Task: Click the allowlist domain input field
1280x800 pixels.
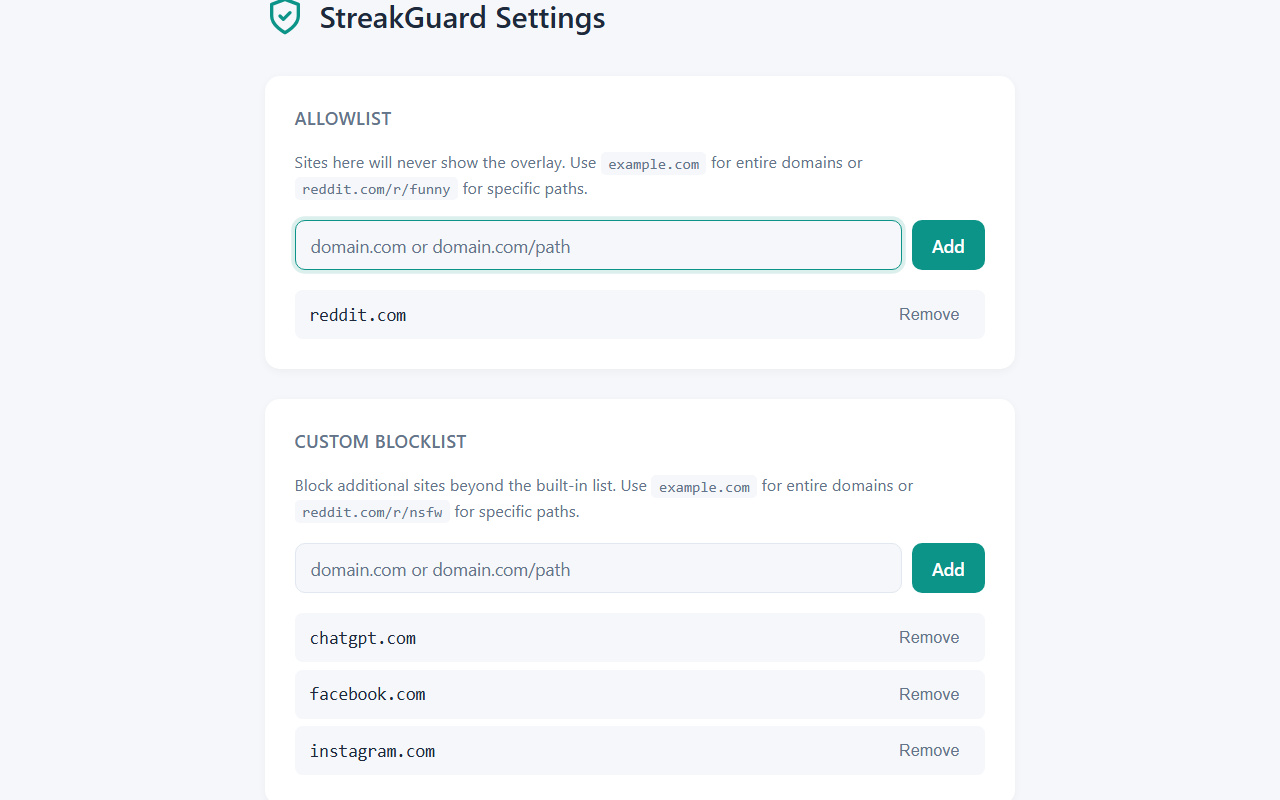Action: point(598,245)
